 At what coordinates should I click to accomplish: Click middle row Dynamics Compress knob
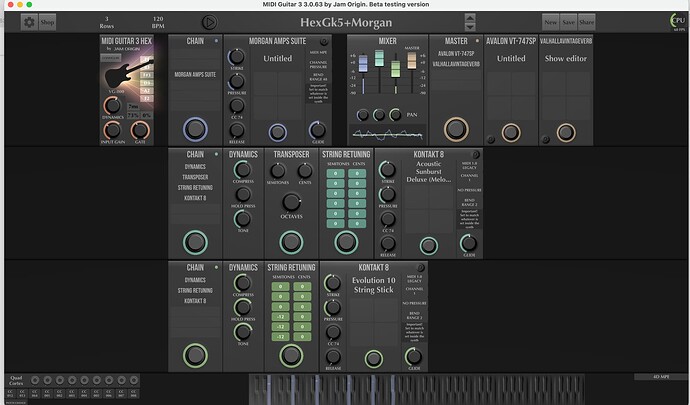pyautogui.click(x=242, y=169)
